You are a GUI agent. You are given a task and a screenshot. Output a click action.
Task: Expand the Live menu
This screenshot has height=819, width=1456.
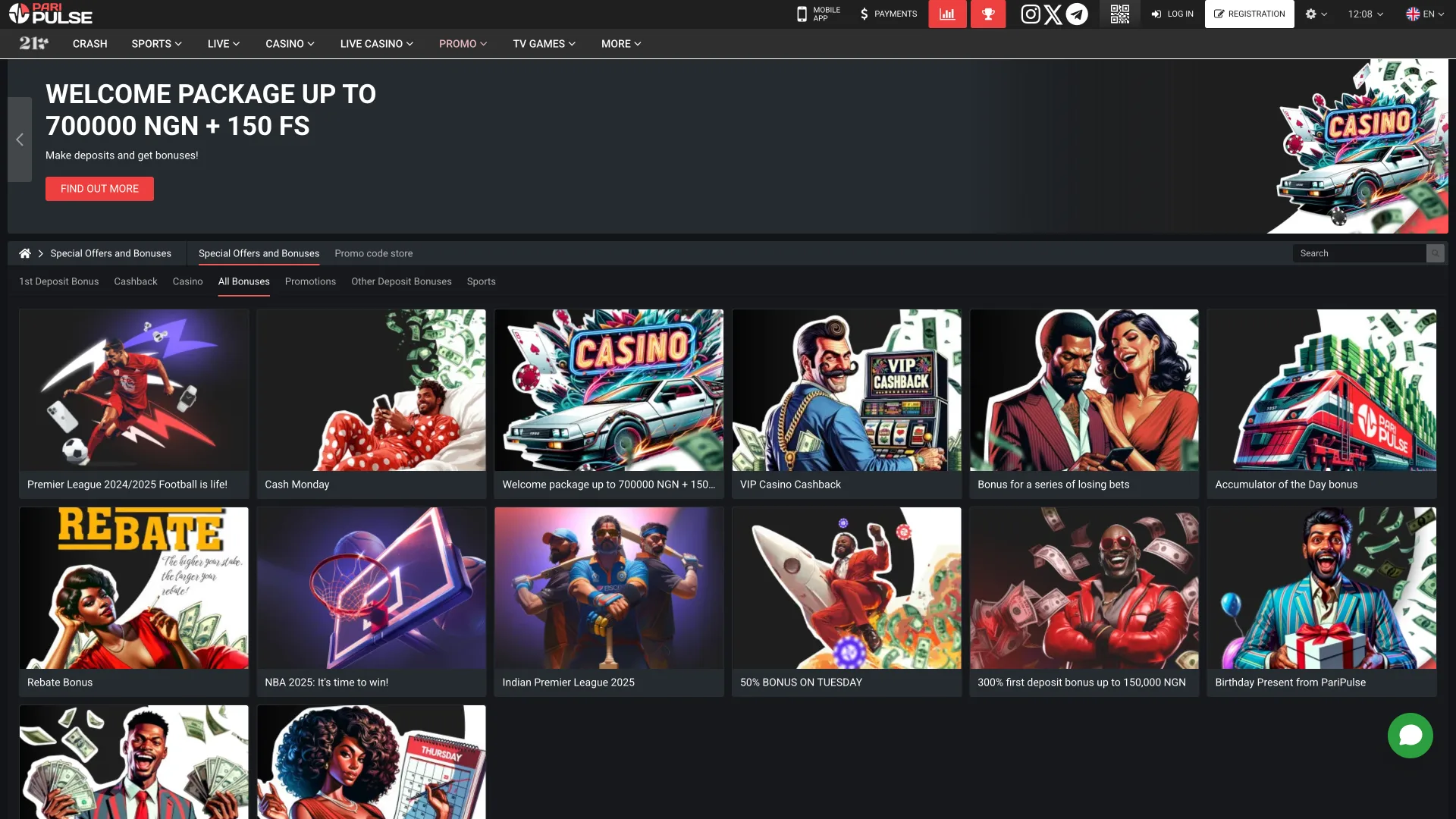coord(224,44)
